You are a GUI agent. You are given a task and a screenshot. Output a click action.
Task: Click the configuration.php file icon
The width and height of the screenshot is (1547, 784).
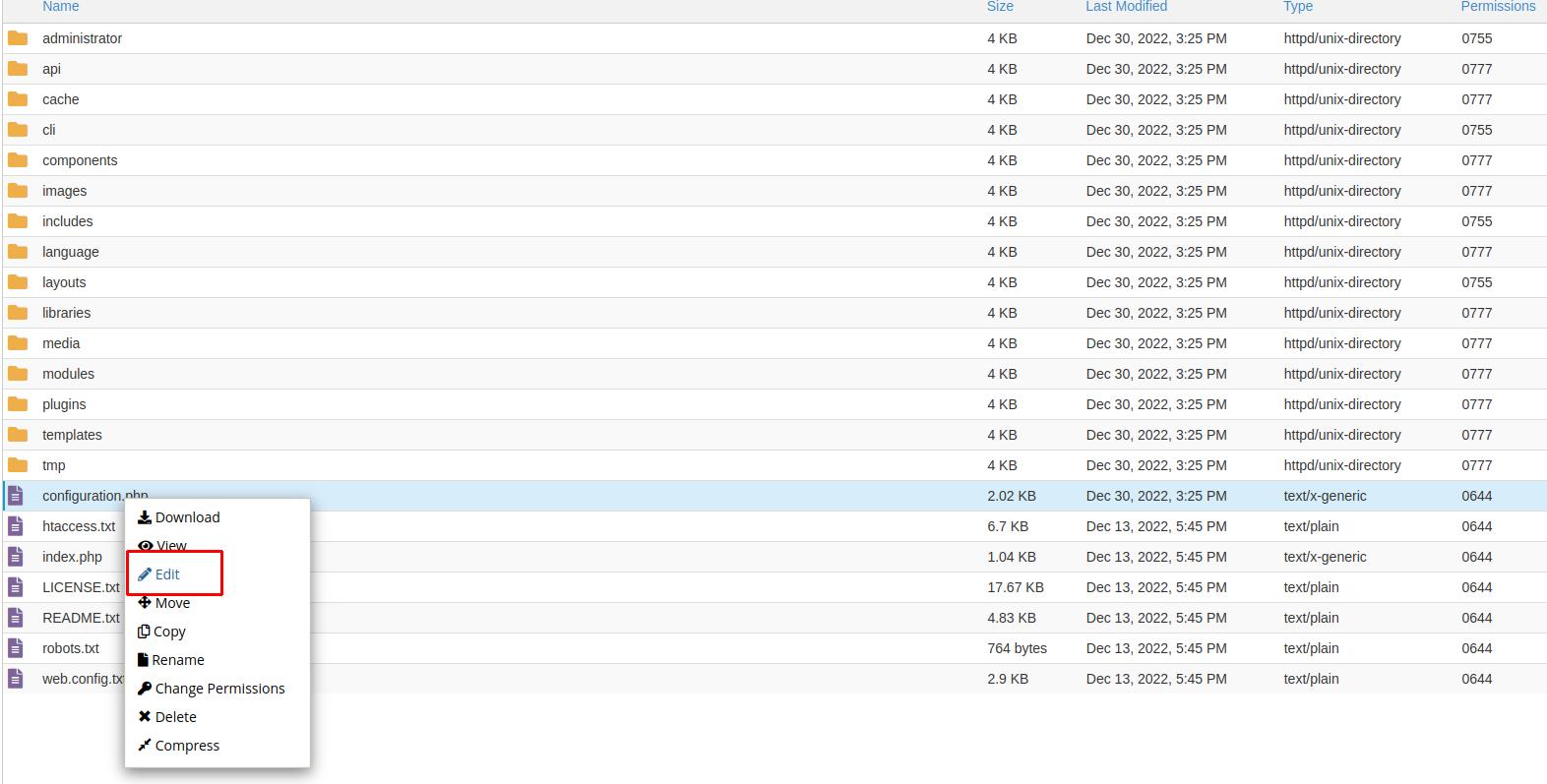[x=16, y=496]
